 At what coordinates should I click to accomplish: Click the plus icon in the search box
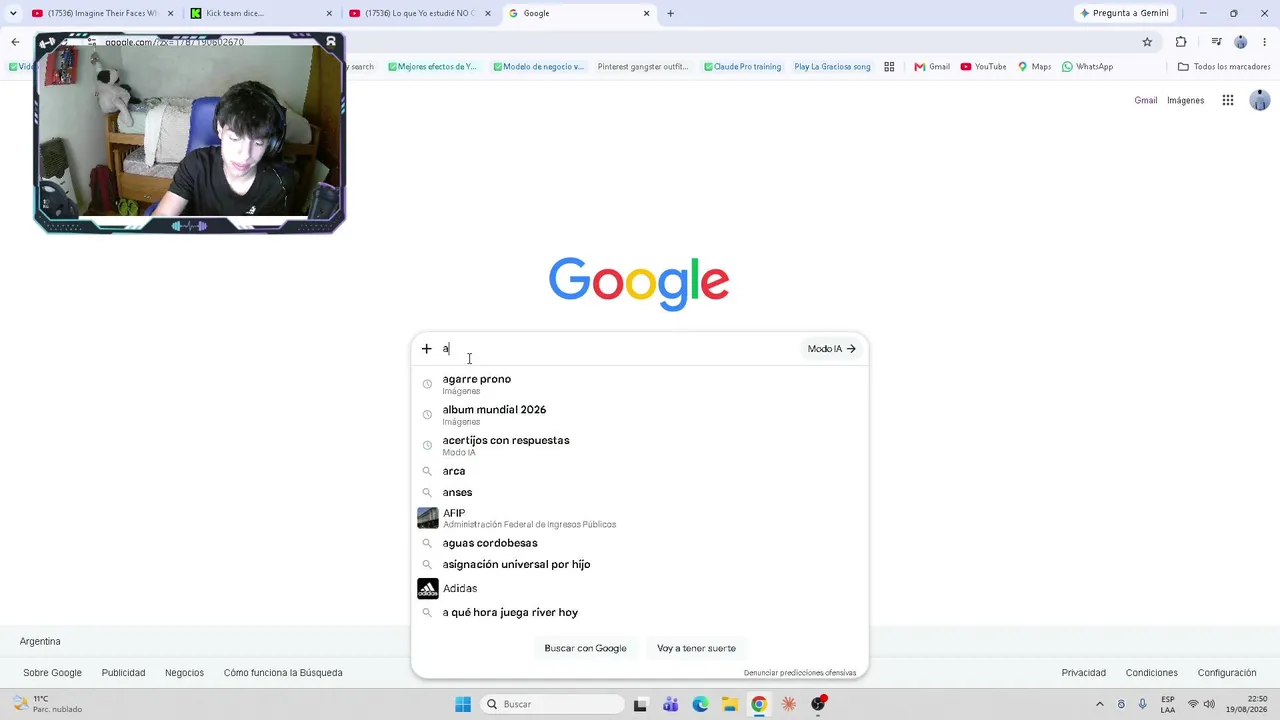pos(426,349)
